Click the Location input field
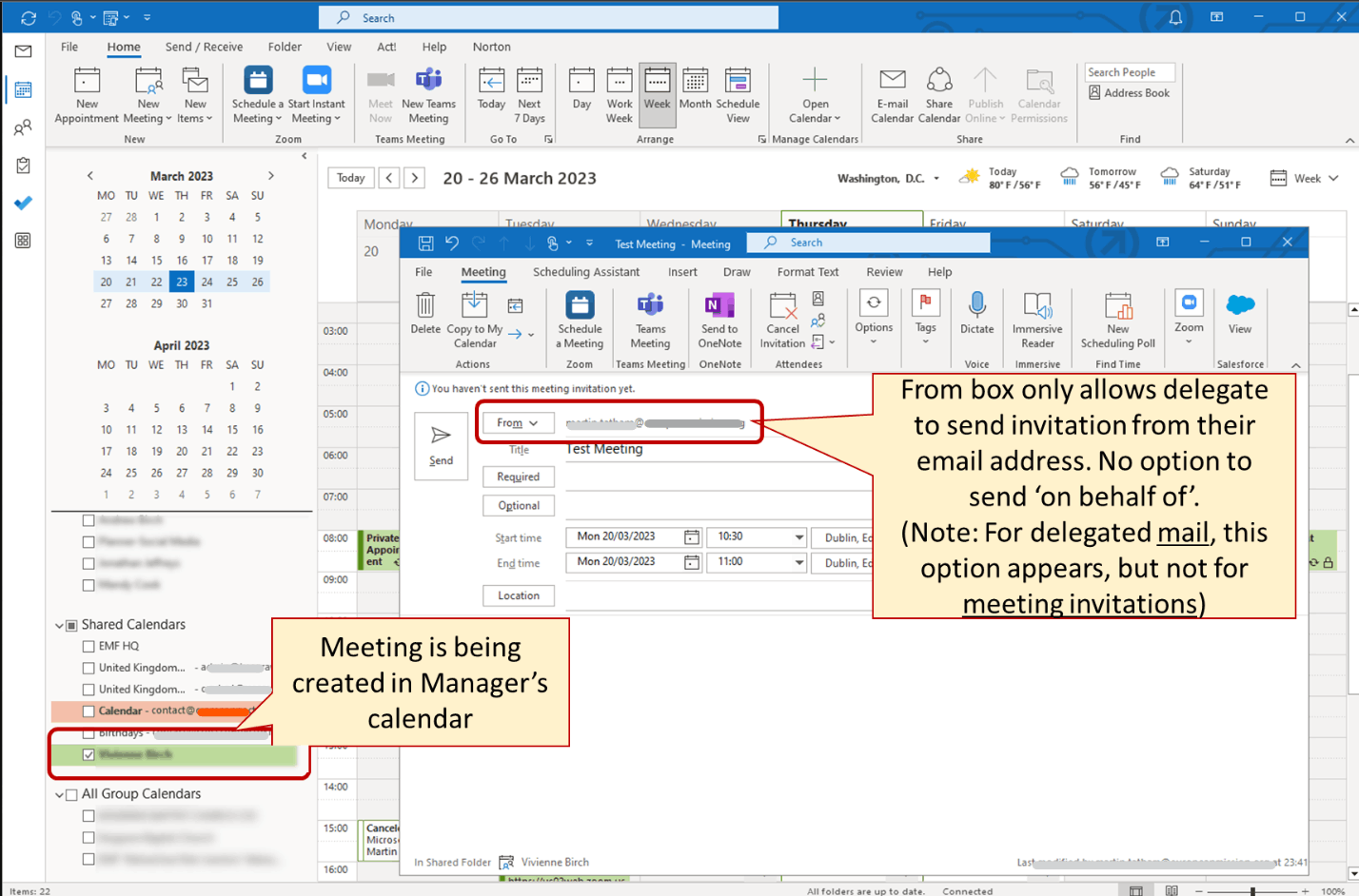 pos(518,594)
